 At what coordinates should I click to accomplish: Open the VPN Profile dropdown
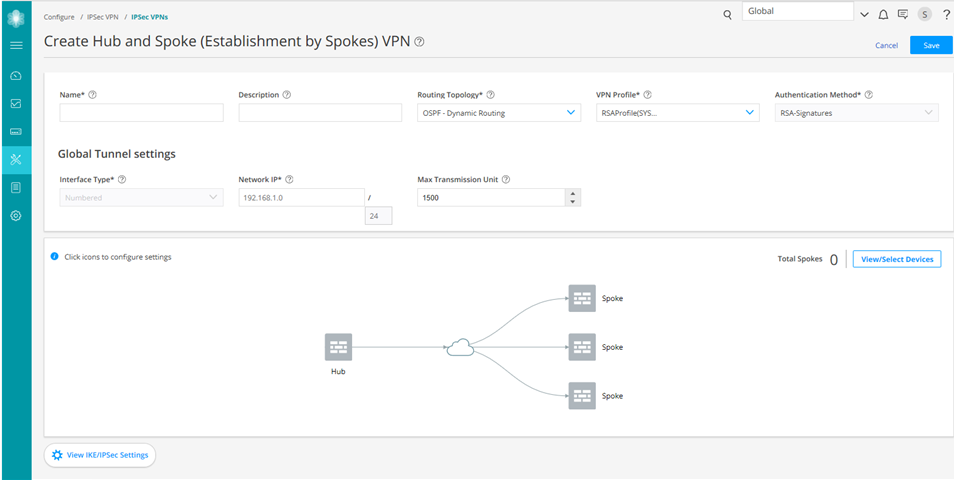tap(750, 113)
